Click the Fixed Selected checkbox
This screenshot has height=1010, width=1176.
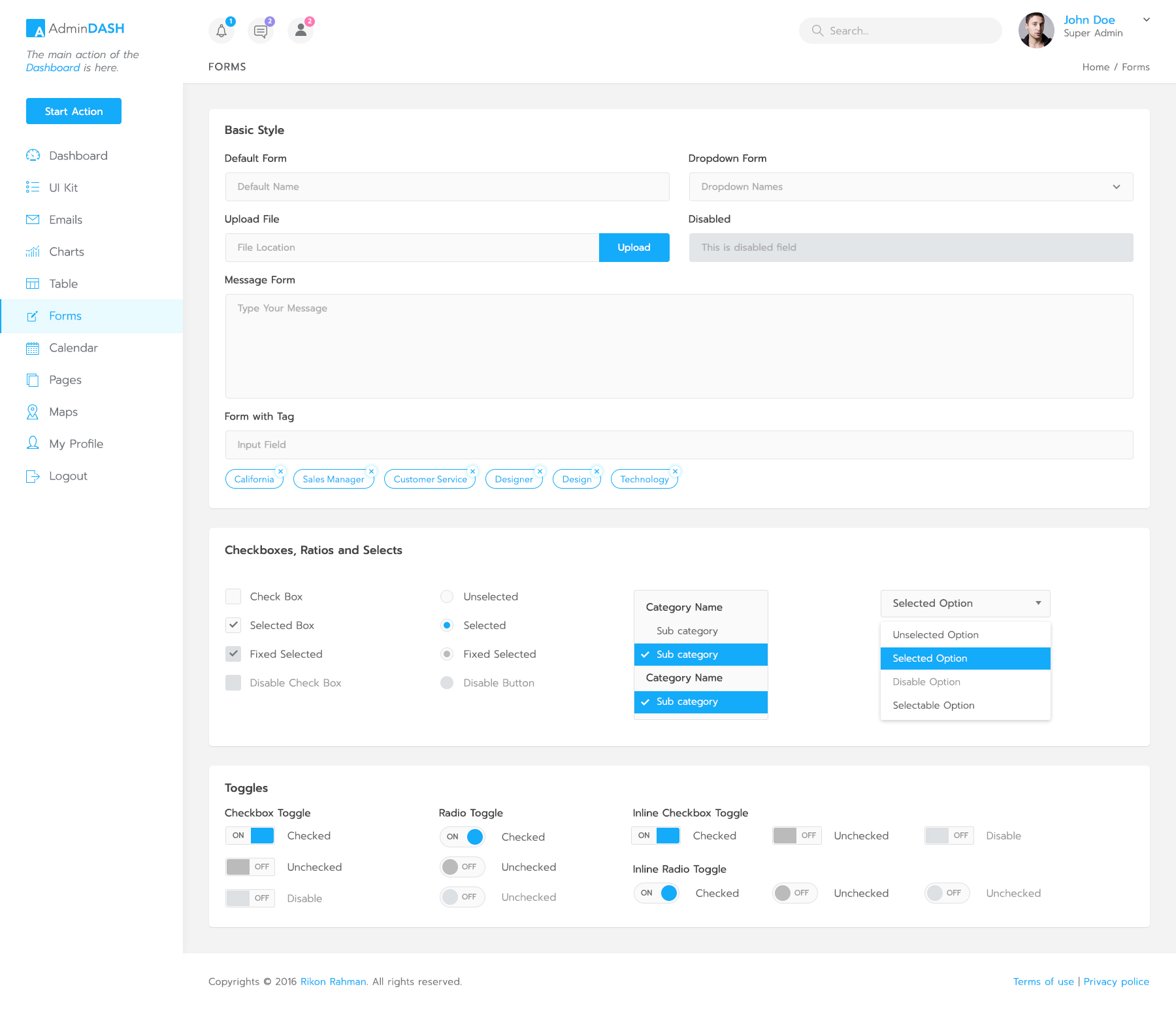[233, 654]
